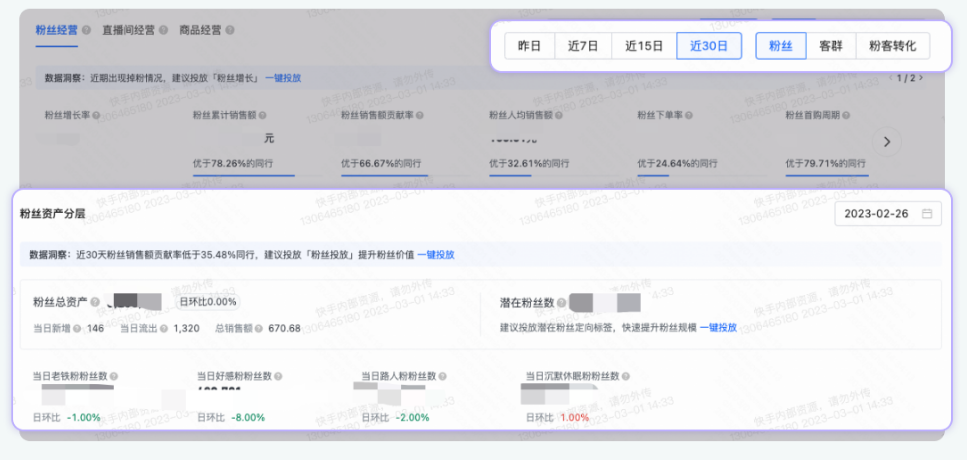
Task: Choose the 客群 segment button
Action: click(831, 46)
